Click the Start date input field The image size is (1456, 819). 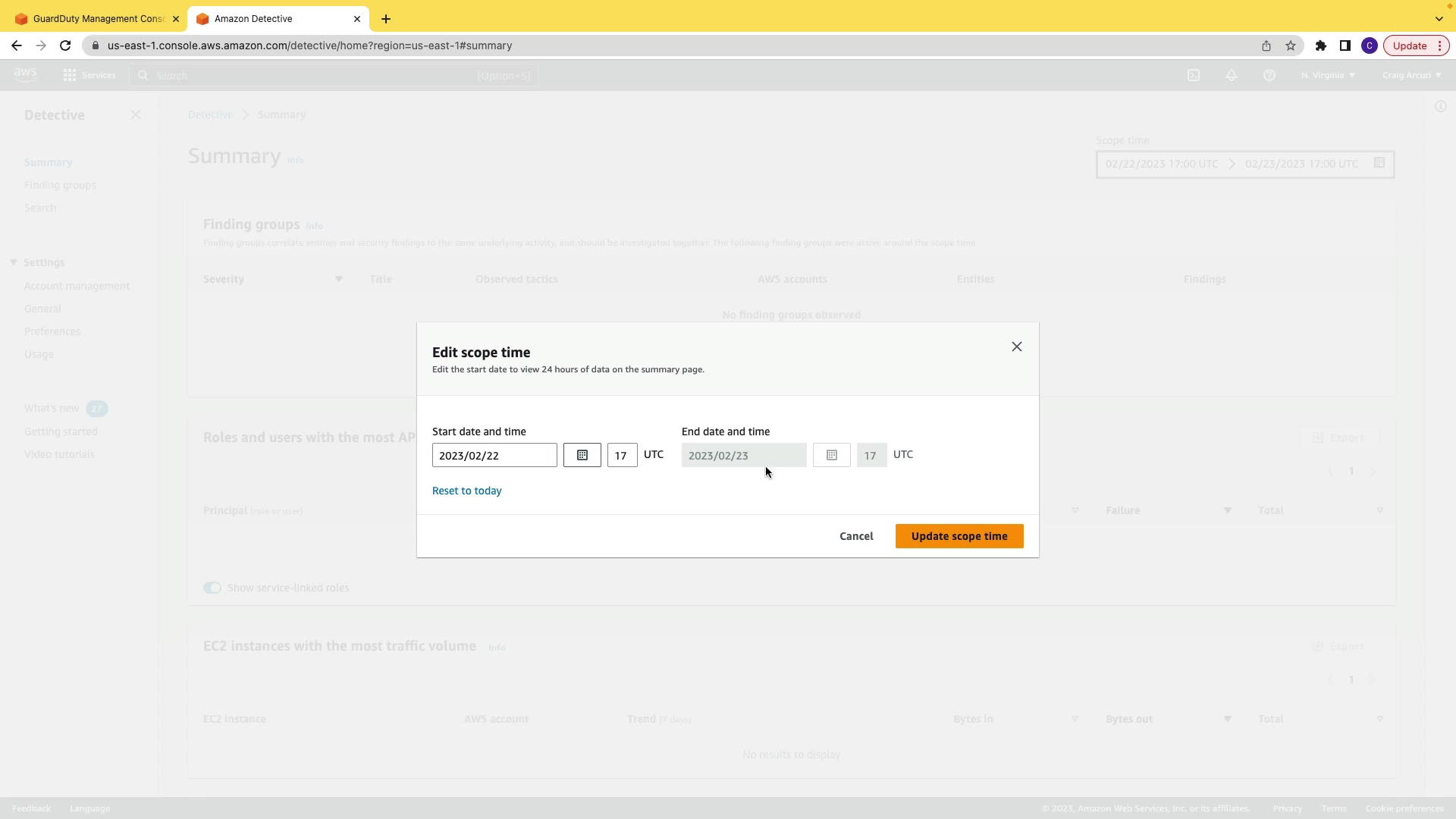[494, 455]
